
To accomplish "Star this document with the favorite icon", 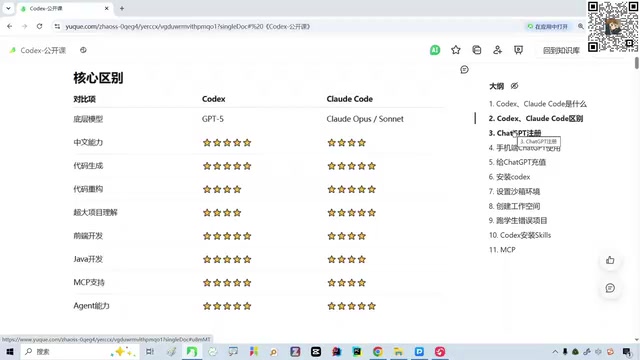I will [x=456, y=50].
